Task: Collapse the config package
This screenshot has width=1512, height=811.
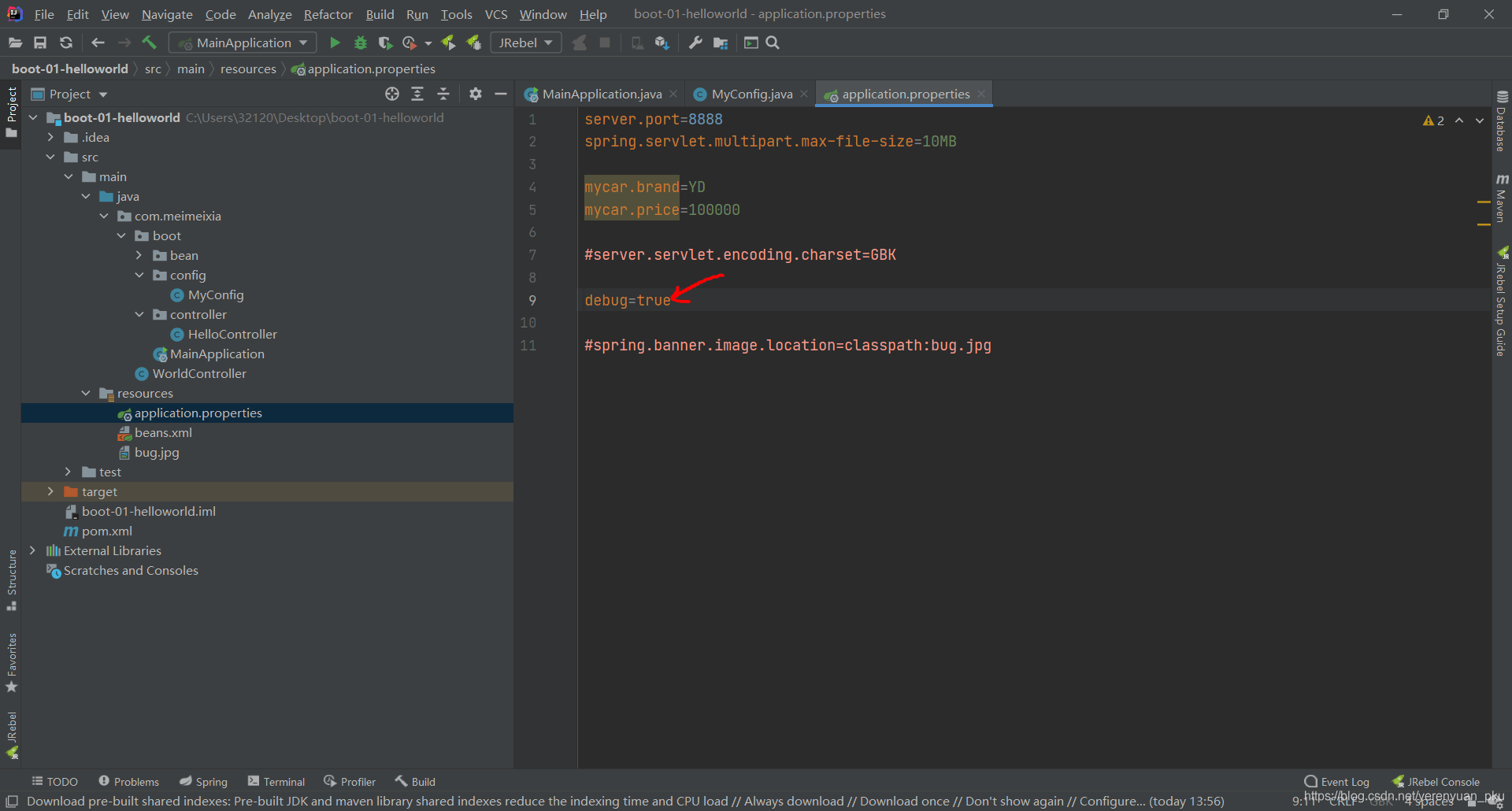Action: click(x=139, y=275)
